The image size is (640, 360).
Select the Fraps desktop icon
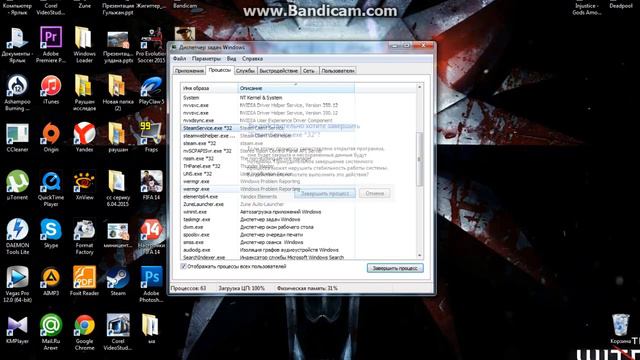[x=151, y=138]
